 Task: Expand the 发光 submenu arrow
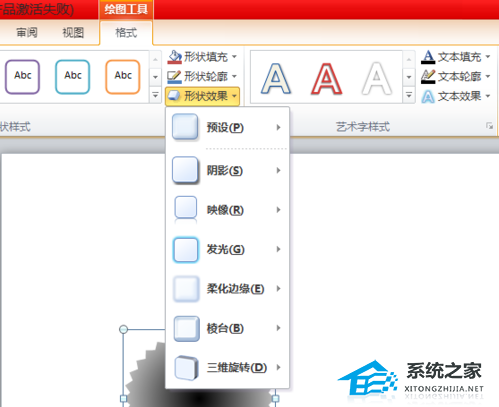point(278,249)
